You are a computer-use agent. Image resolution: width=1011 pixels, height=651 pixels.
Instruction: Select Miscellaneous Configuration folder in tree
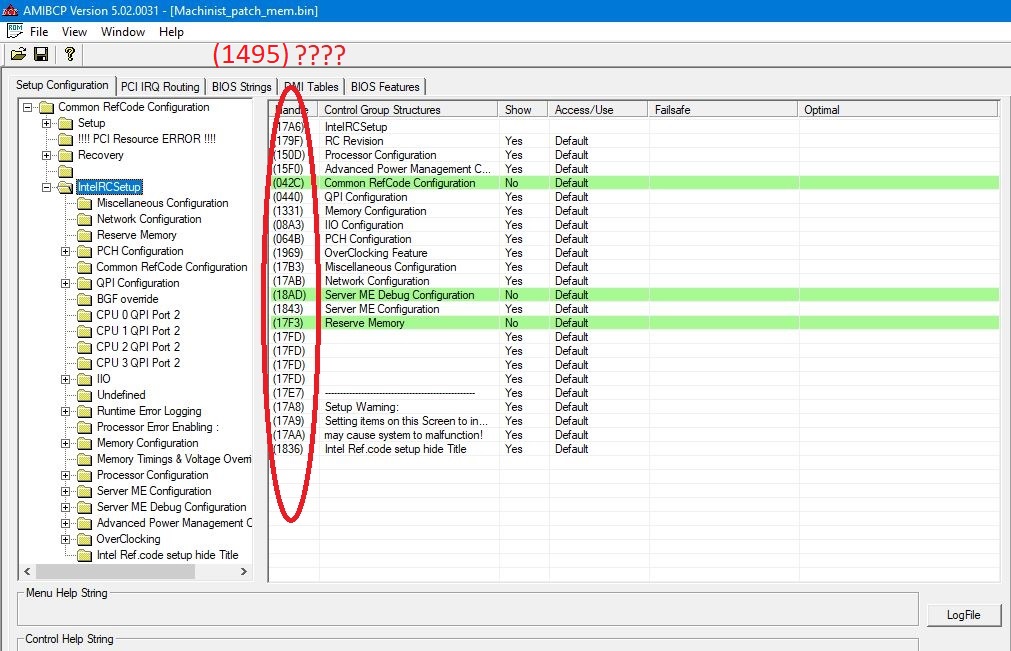click(x=162, y=203)
